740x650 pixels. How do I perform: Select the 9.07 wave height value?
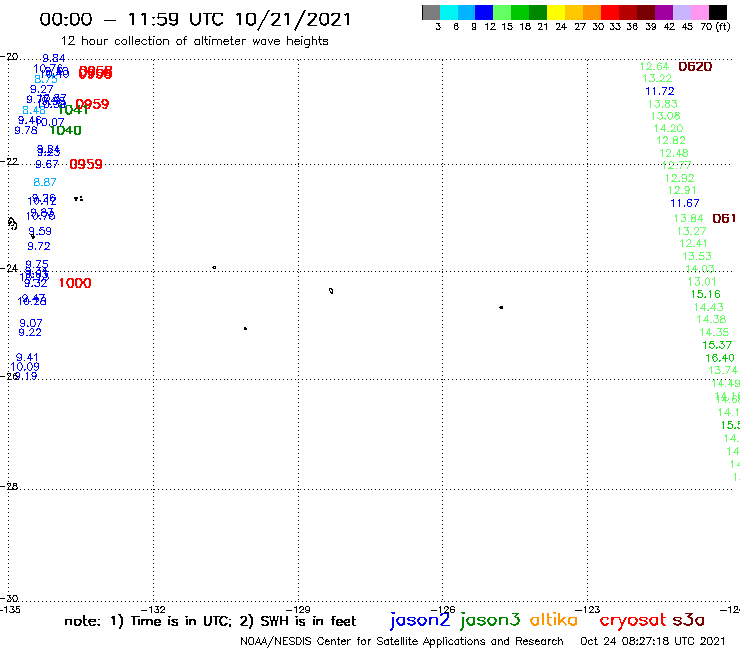31,323
